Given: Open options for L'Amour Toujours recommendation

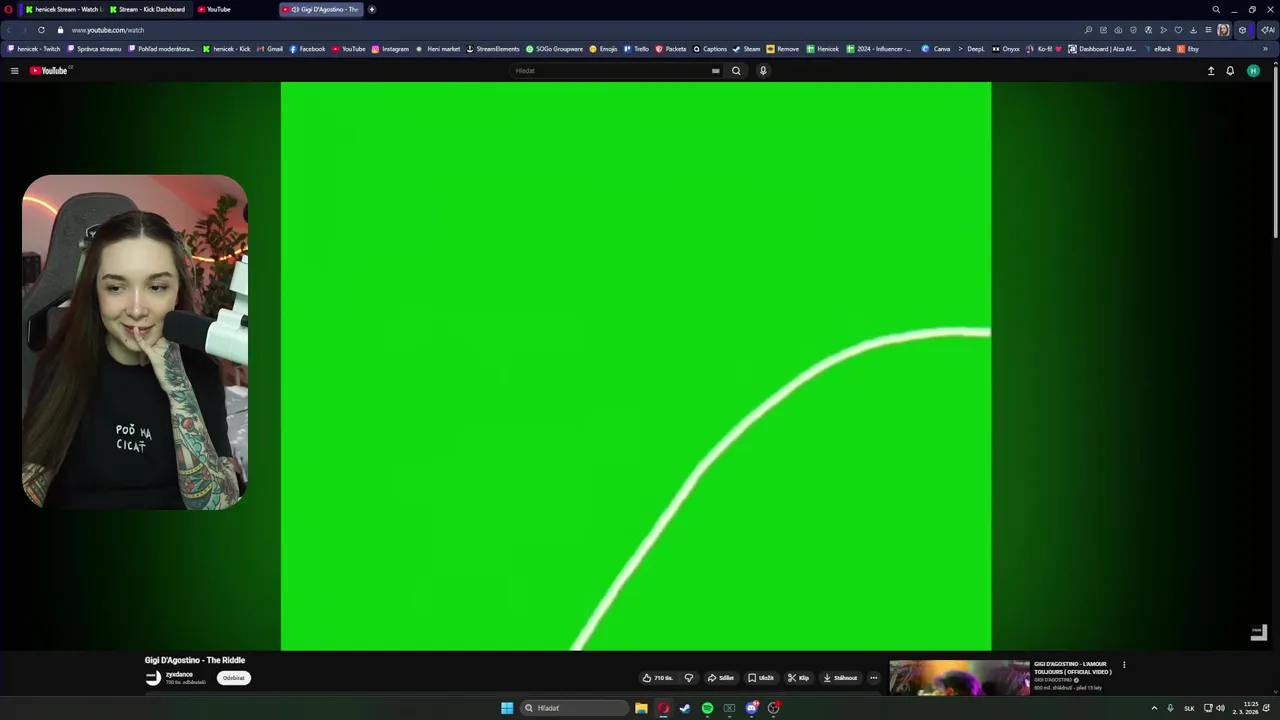Looking at the screenshot, I should [x=1124, y=665].
